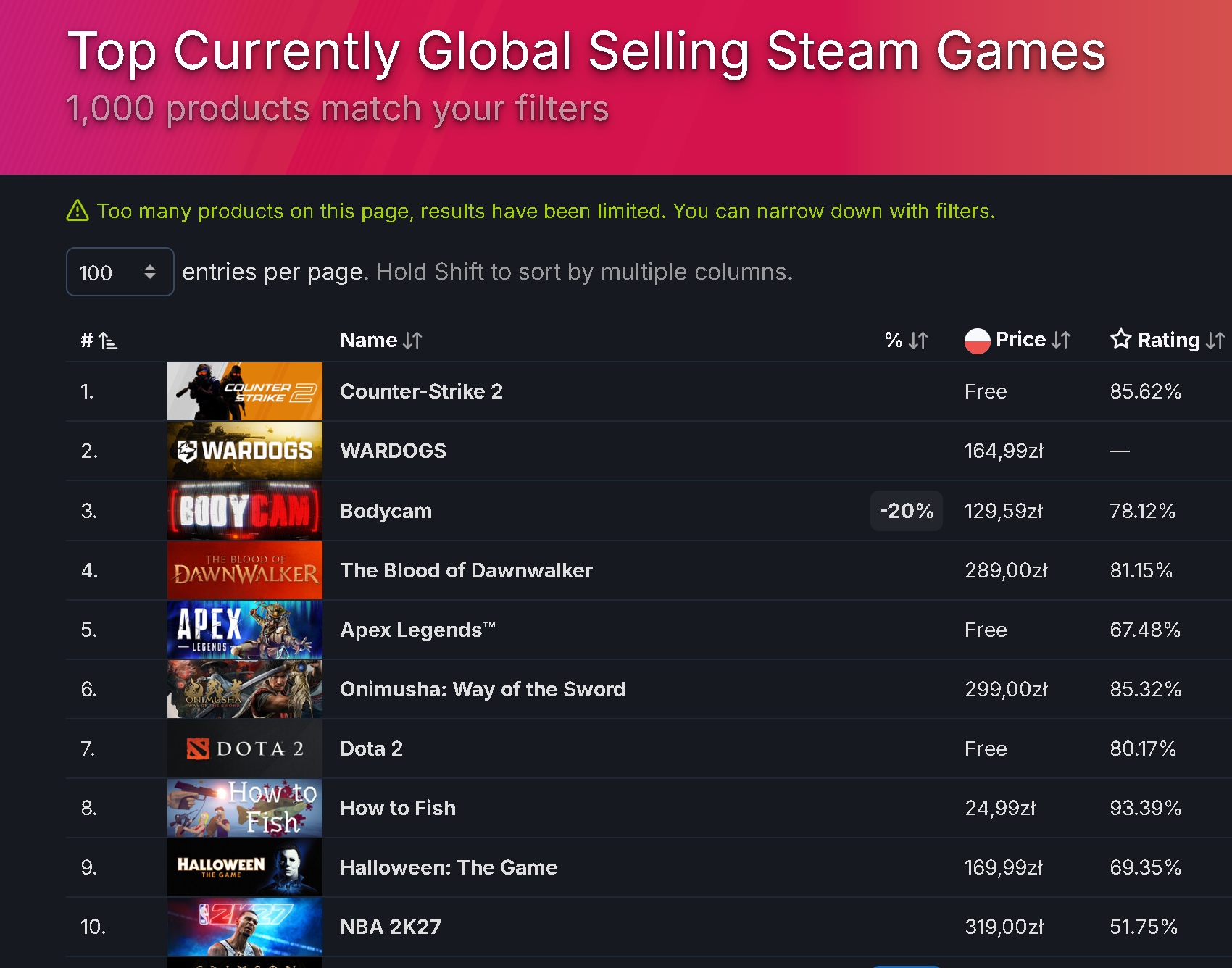The height and width of the screenshot is (968, 1232).
Task: Click the Poland flag Price icon
Action: coord(977,341)
